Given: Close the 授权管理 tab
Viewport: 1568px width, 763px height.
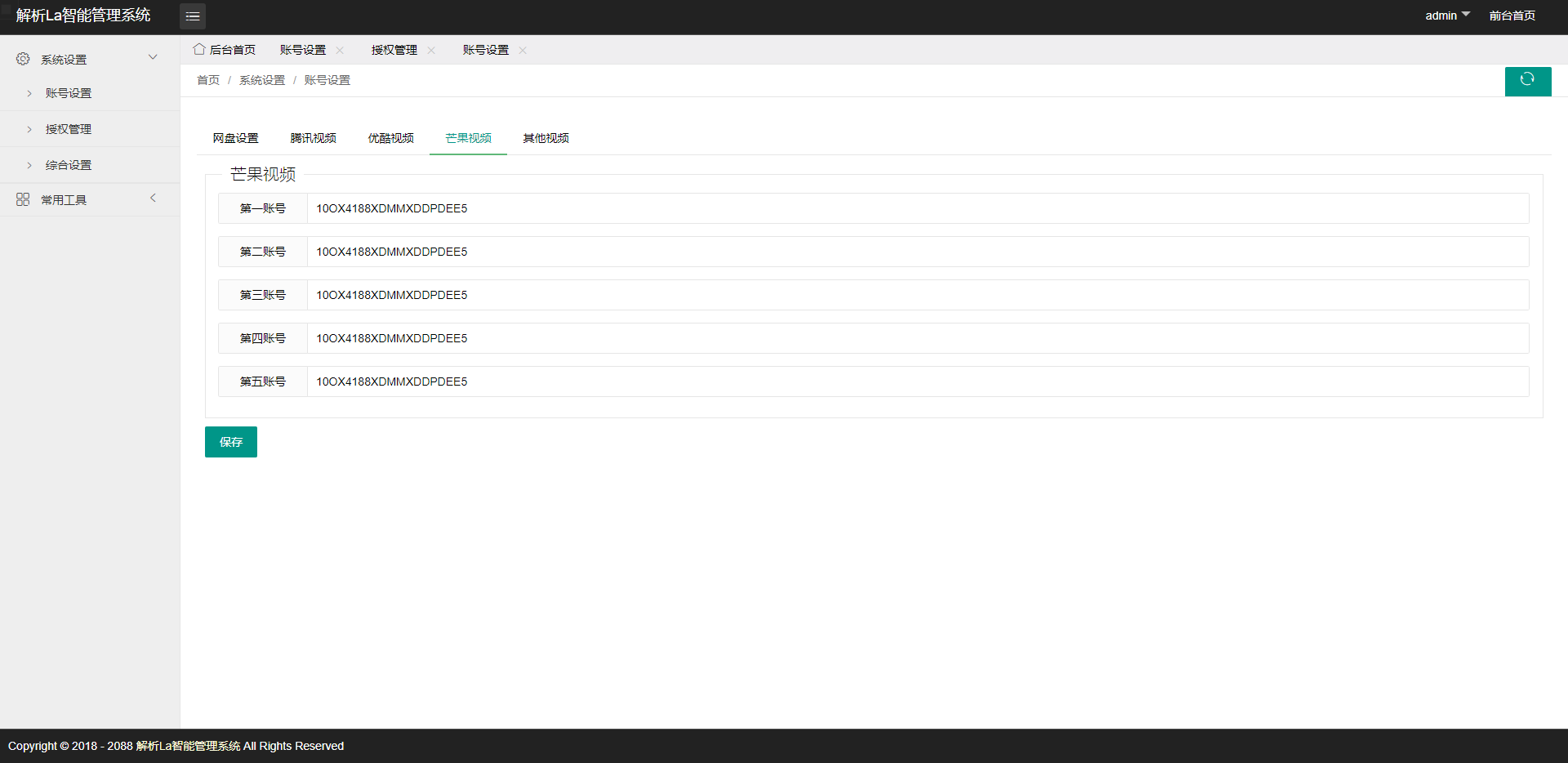Looking at the screenshot, I should pyautogui.click(x=431, y=51).
